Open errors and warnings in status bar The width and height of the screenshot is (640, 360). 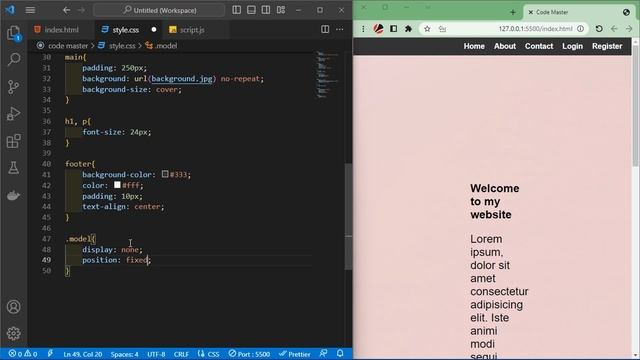(x=23, y=354)
